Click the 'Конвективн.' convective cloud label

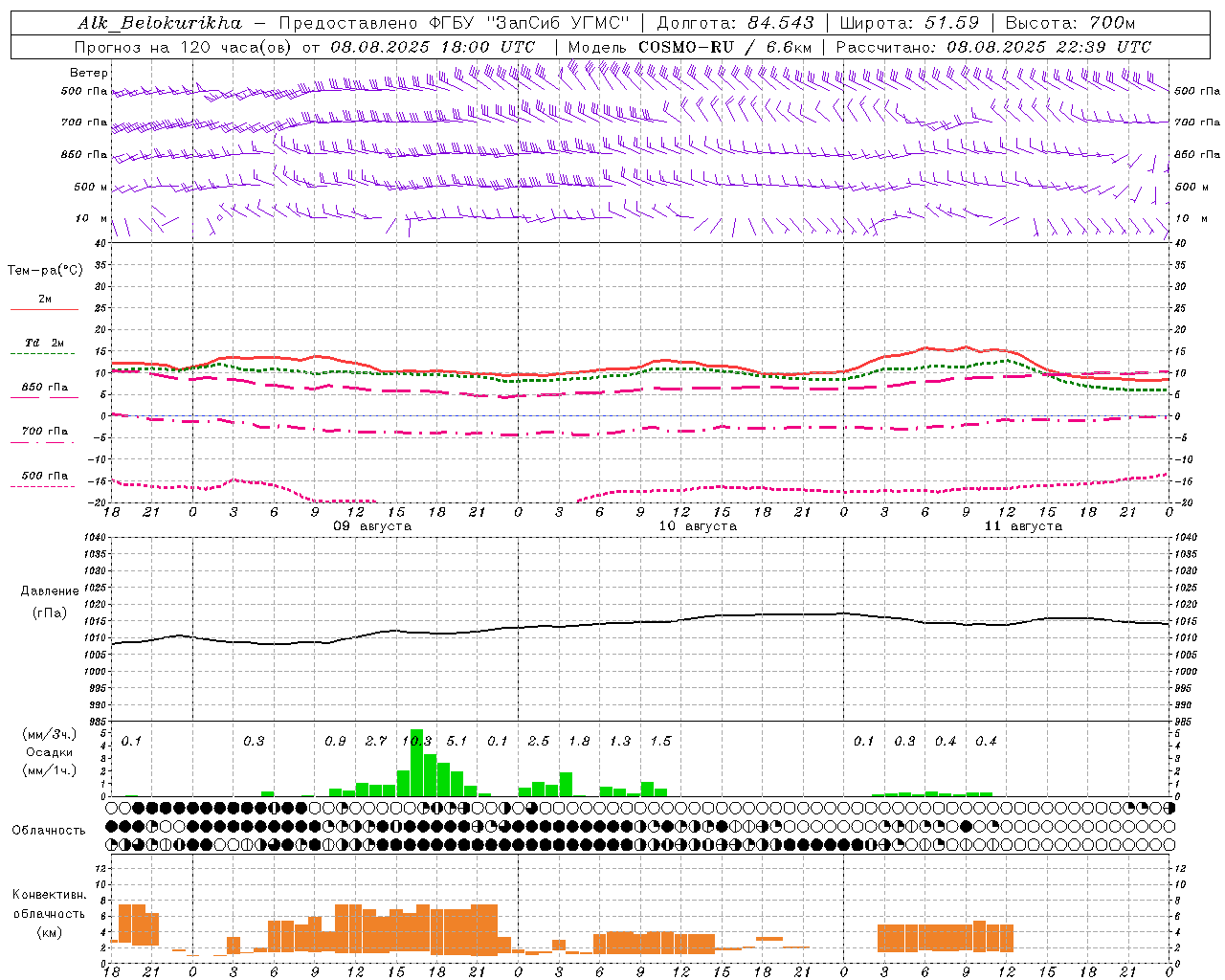coord(49,895)
